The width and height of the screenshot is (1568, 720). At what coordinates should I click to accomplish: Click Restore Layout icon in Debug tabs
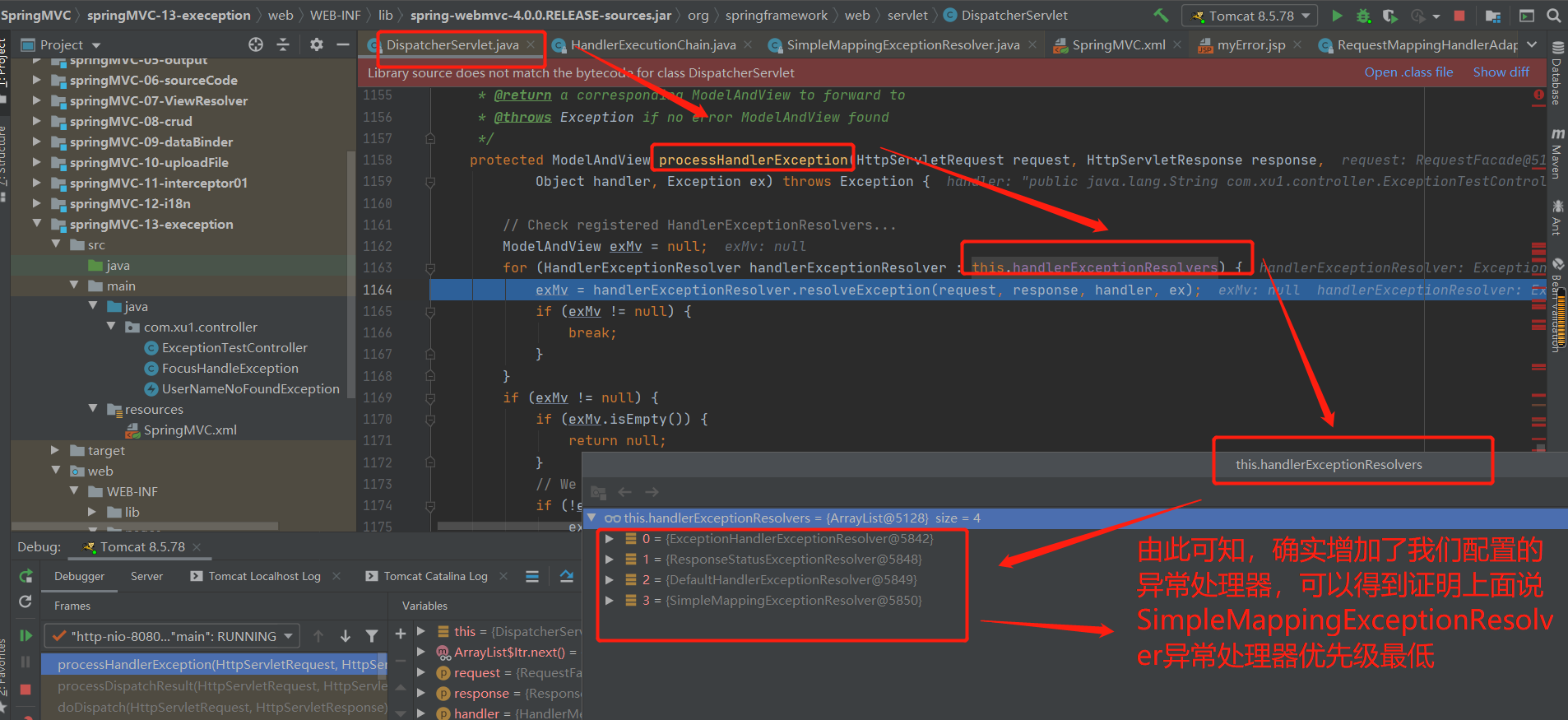567,576
